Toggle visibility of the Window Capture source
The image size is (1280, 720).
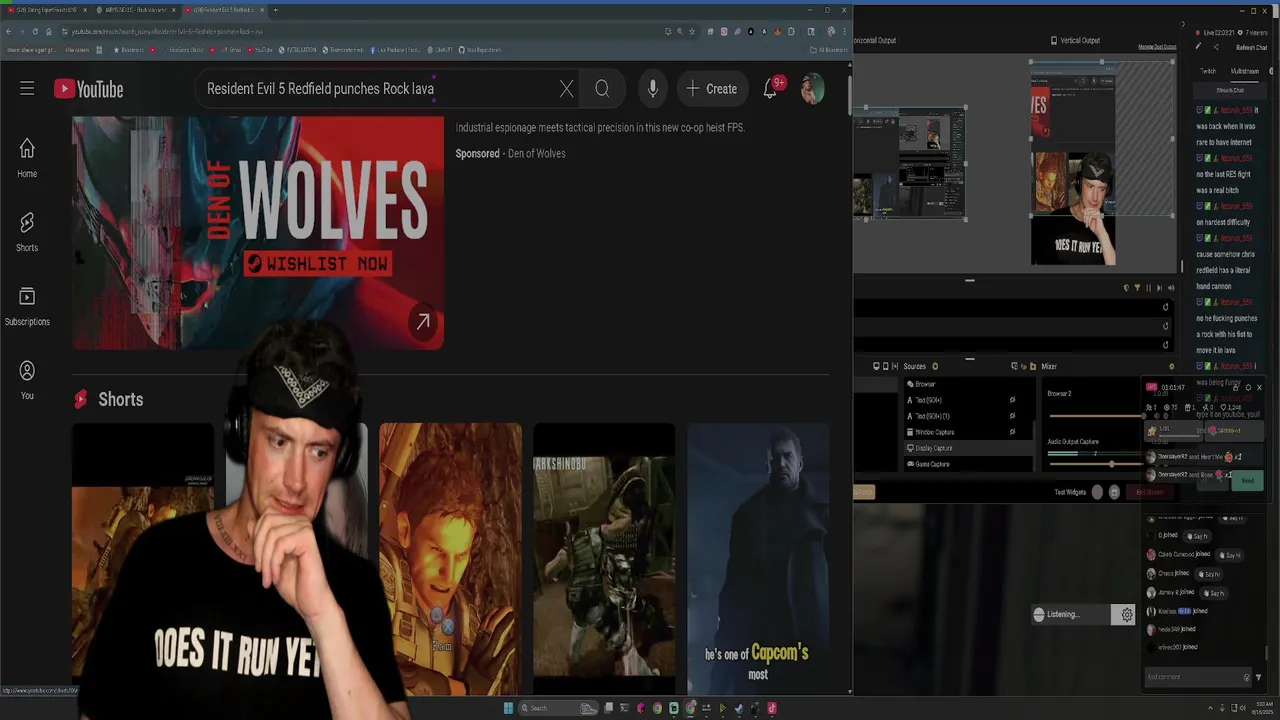click(x=1012, y=432)
